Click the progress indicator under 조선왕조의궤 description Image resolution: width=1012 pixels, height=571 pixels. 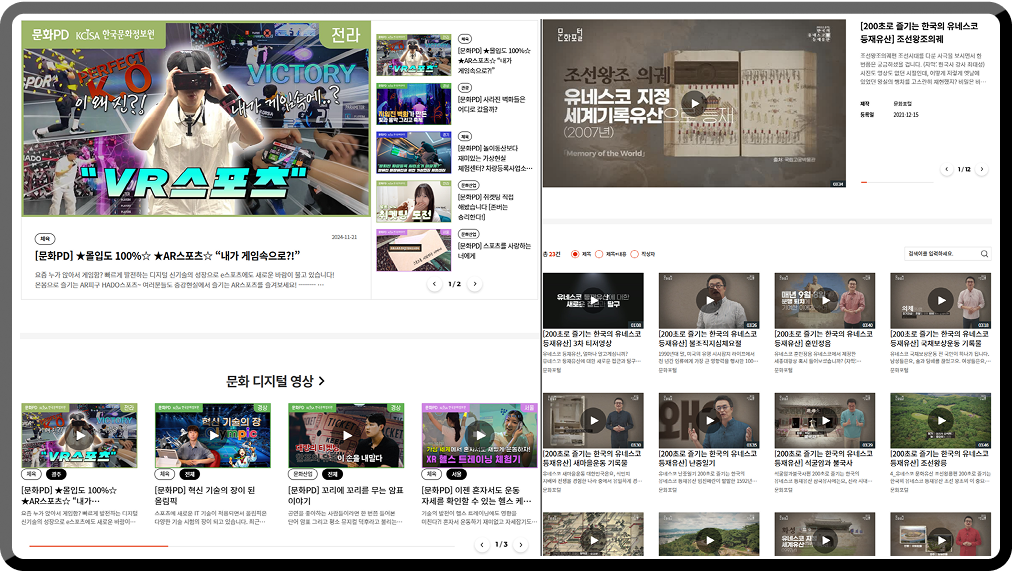point(864,183)
